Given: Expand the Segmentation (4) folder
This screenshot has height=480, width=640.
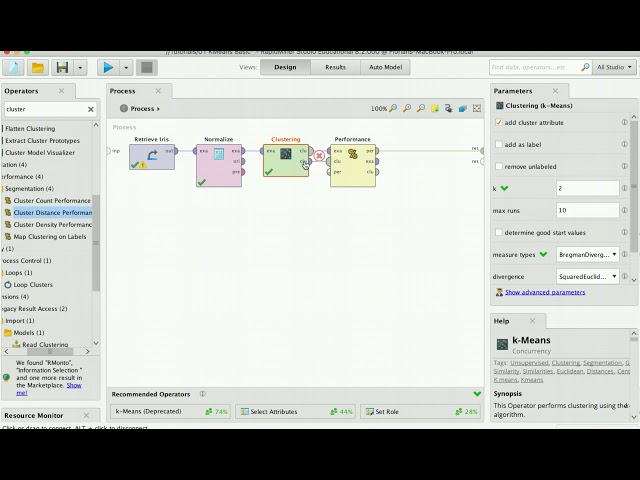Looking at the screenshot, I should click(x=29, y=189).
